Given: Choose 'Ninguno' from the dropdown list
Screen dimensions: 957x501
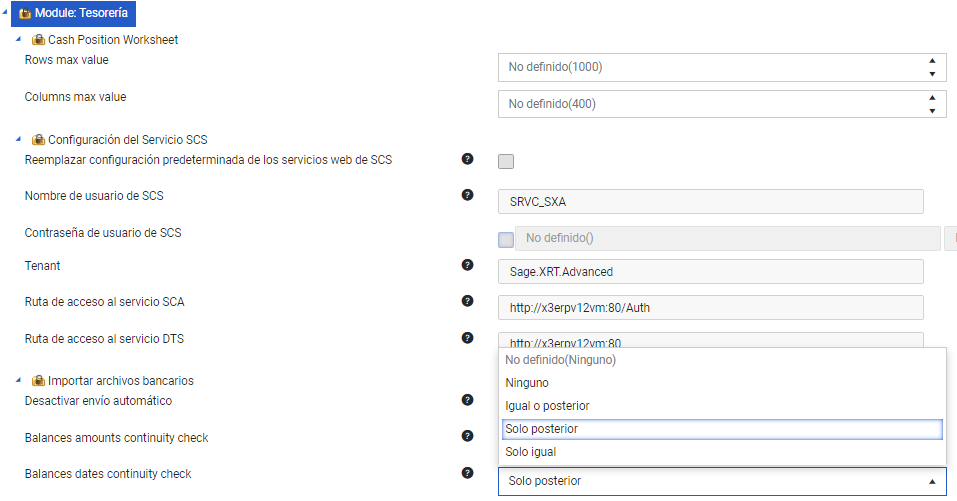Looking at the screenshot, I should pos(527,383).
